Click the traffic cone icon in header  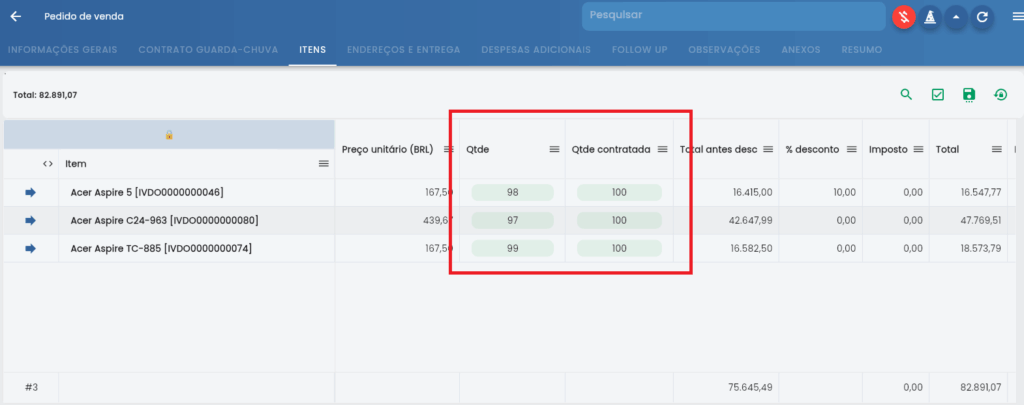pos(930,17)
